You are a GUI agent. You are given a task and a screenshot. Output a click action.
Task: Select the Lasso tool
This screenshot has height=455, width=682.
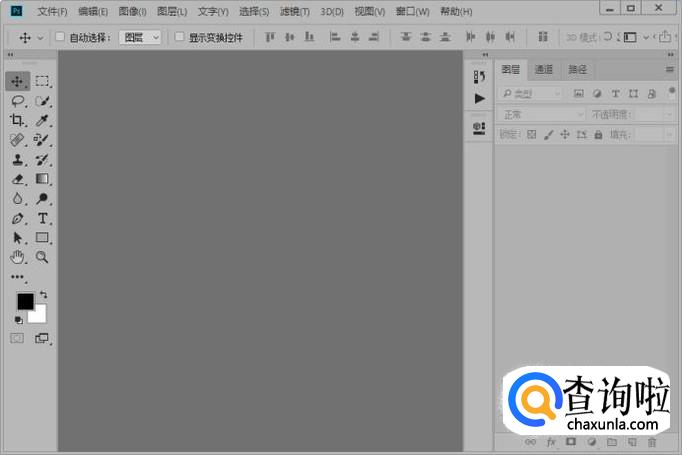17,101
